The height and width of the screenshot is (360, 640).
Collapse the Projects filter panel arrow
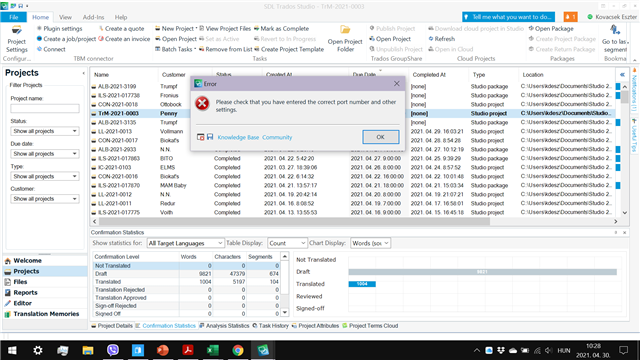pyautogui.click(x=84, y=73)
